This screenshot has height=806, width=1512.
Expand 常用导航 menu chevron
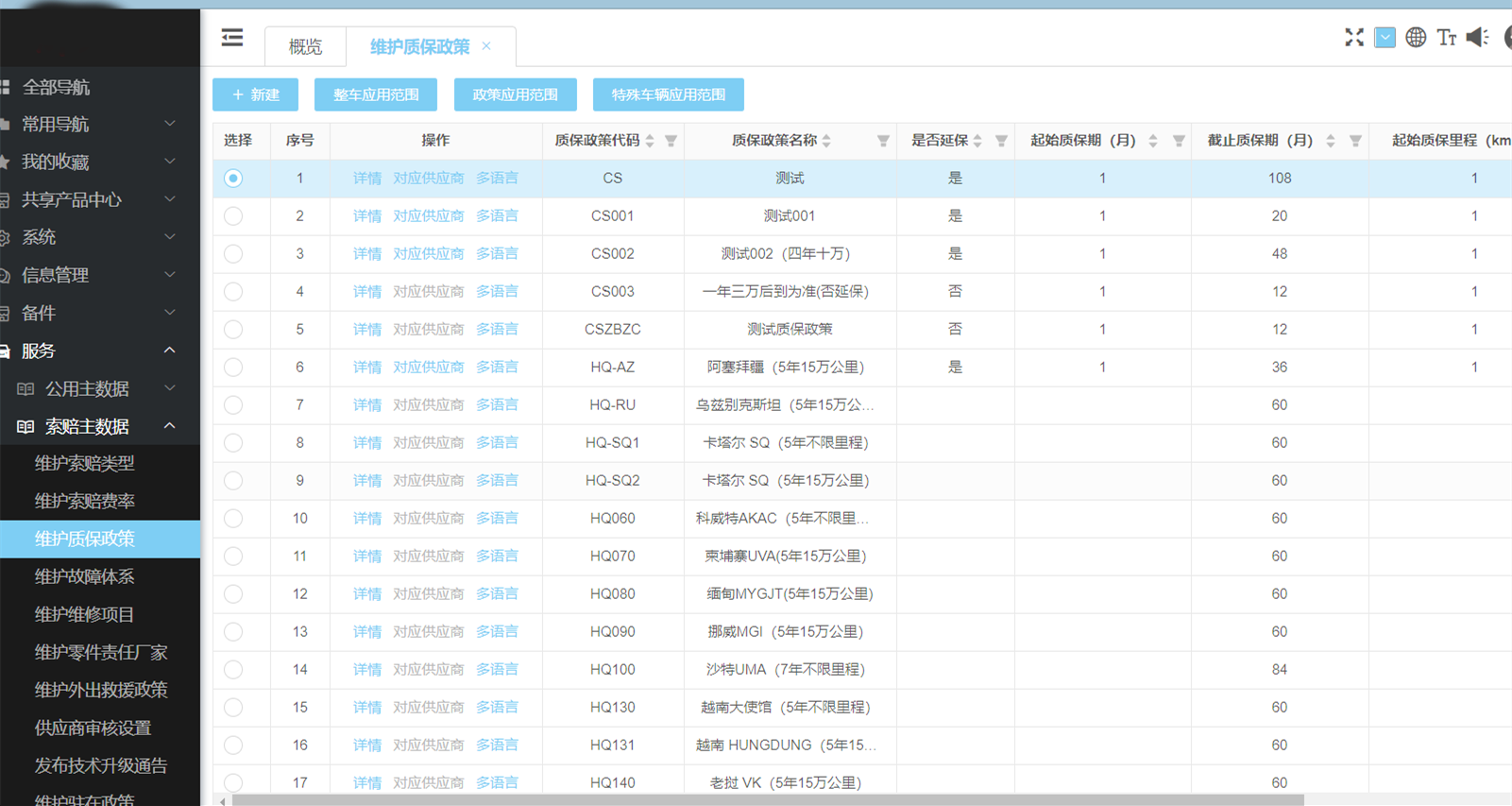pos(170,124)
